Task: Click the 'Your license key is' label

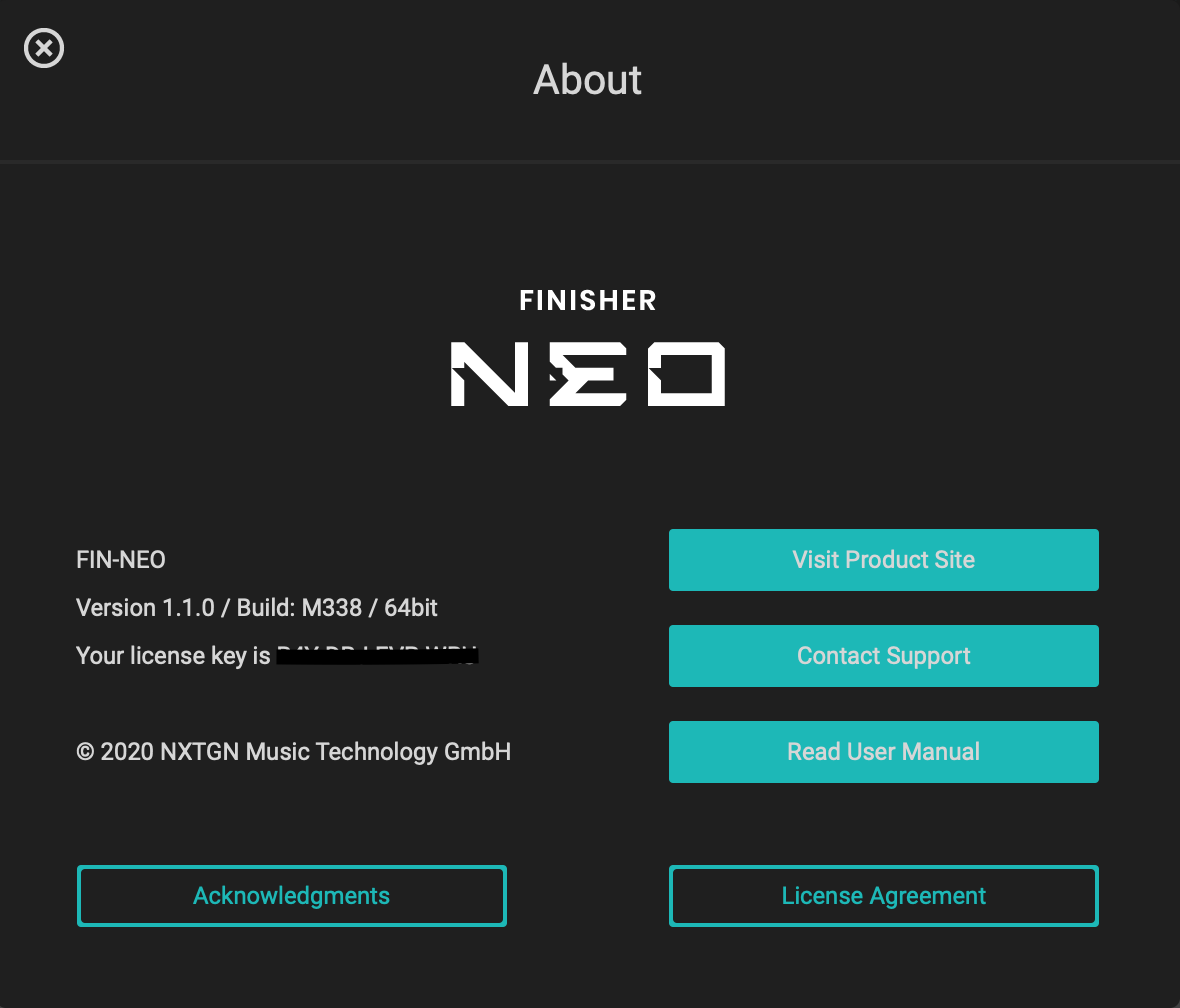Action: tap(173, 656)
